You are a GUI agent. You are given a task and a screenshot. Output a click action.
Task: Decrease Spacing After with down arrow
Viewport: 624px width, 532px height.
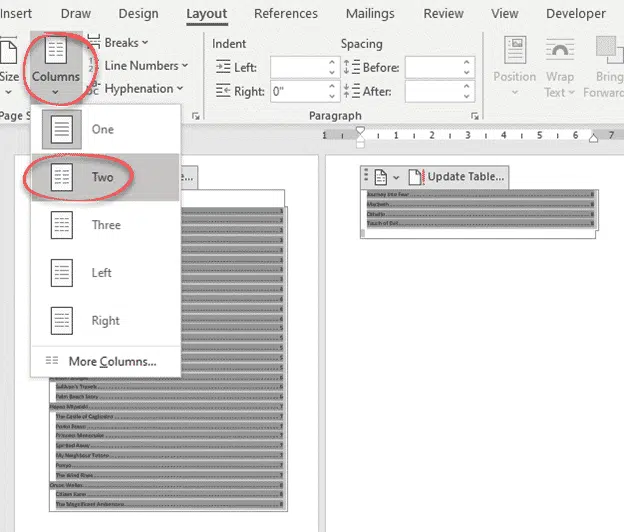(467, 97)
